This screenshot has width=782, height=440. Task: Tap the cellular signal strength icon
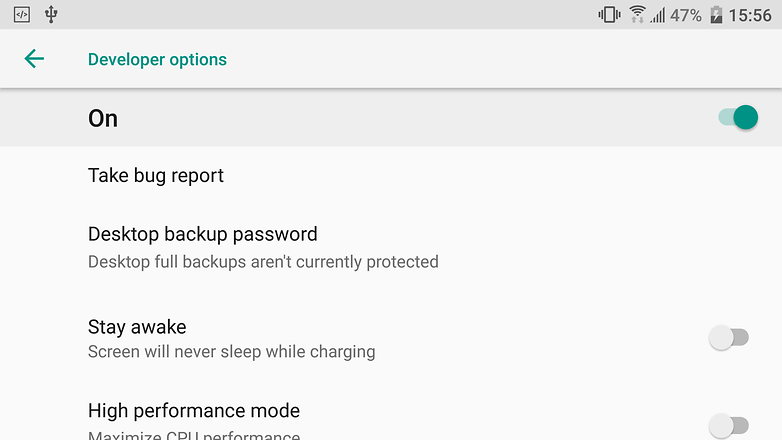tap(657, 15)
